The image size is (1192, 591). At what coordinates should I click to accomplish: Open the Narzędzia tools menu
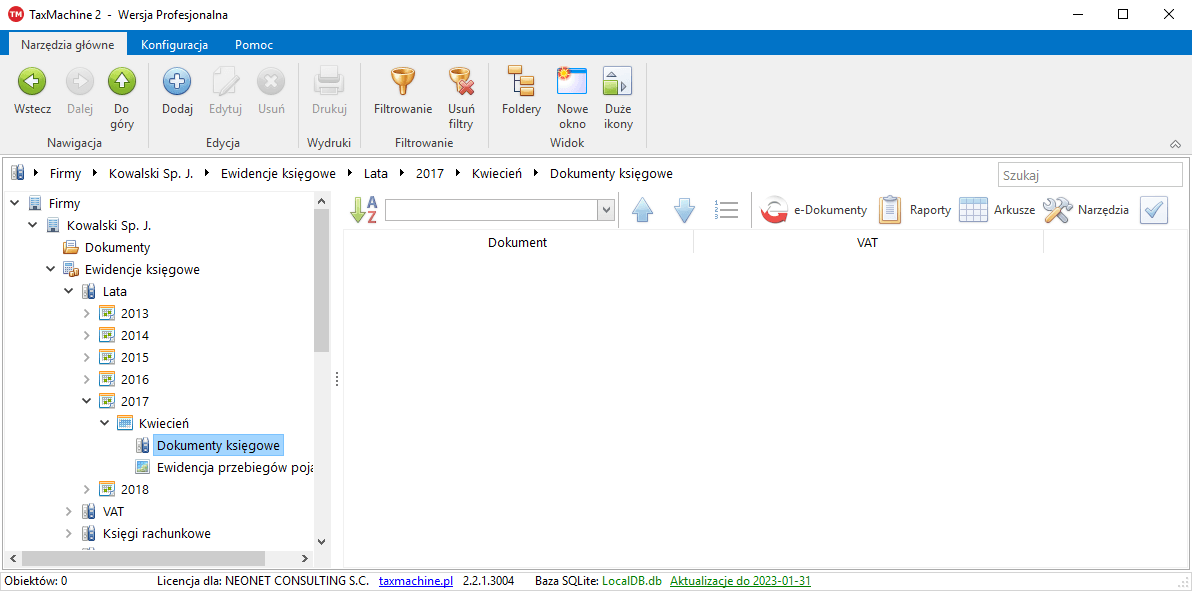coord(1086,210)
